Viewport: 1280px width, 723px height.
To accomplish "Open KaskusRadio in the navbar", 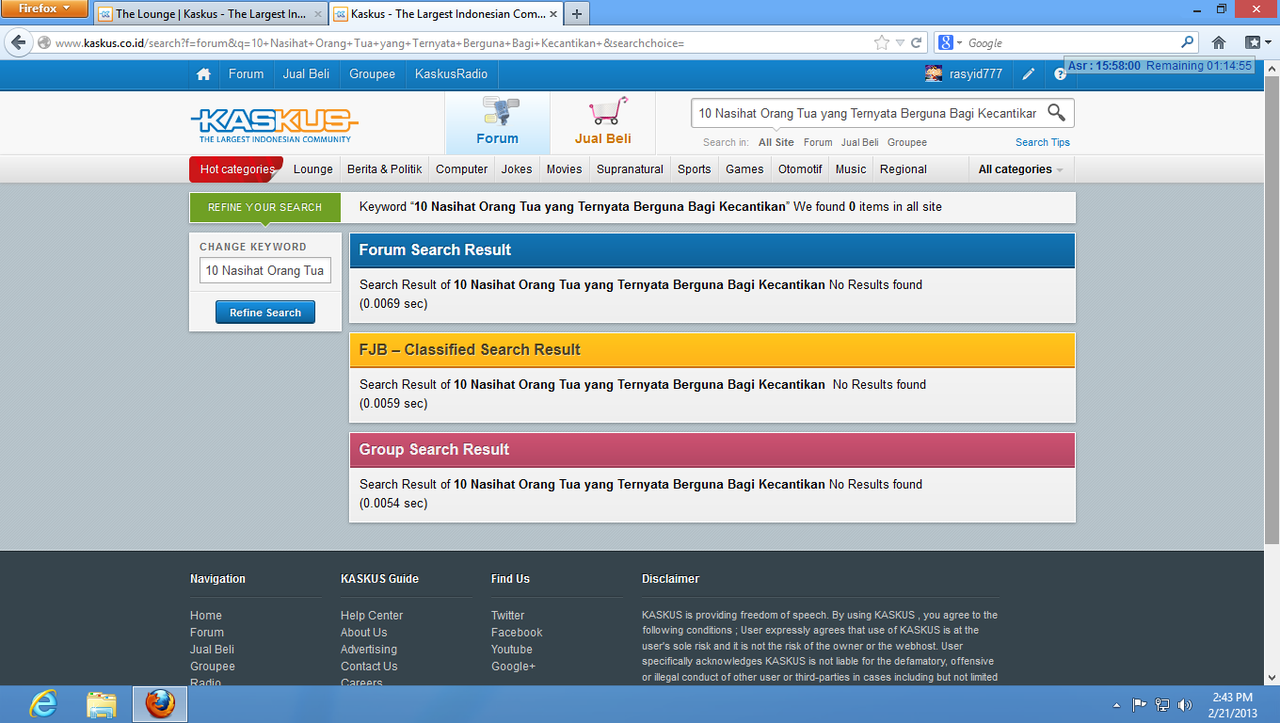I will (451, 74).
